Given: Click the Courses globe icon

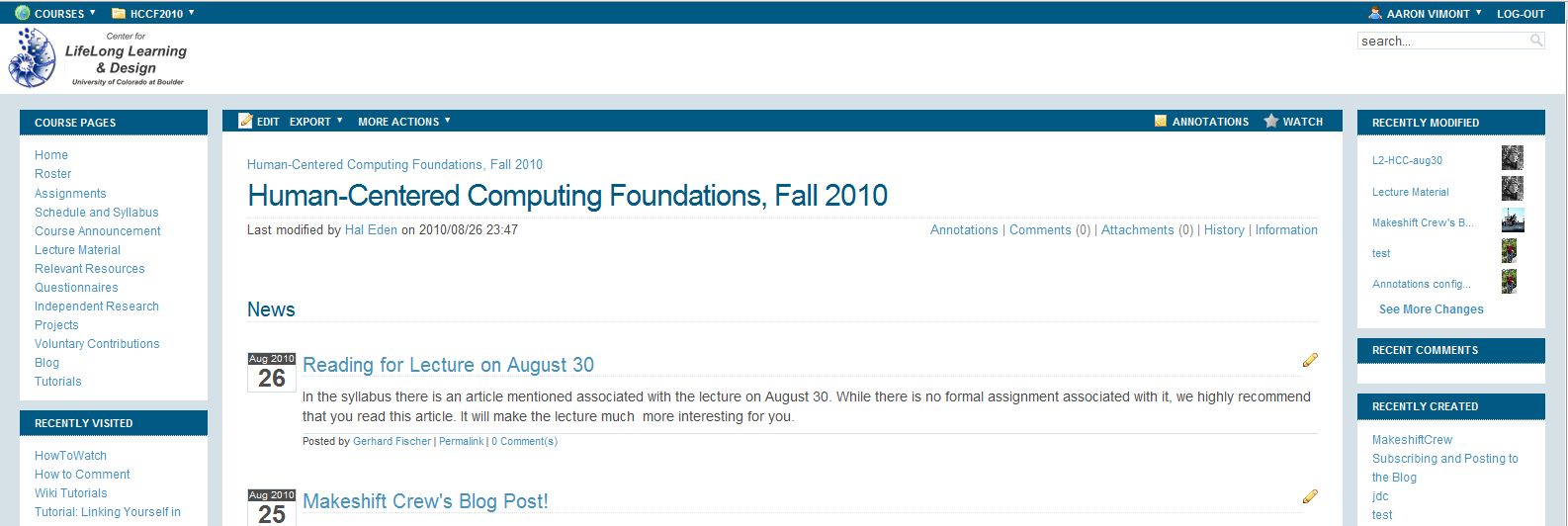Looking at the screenshot, I should point(23,13).
